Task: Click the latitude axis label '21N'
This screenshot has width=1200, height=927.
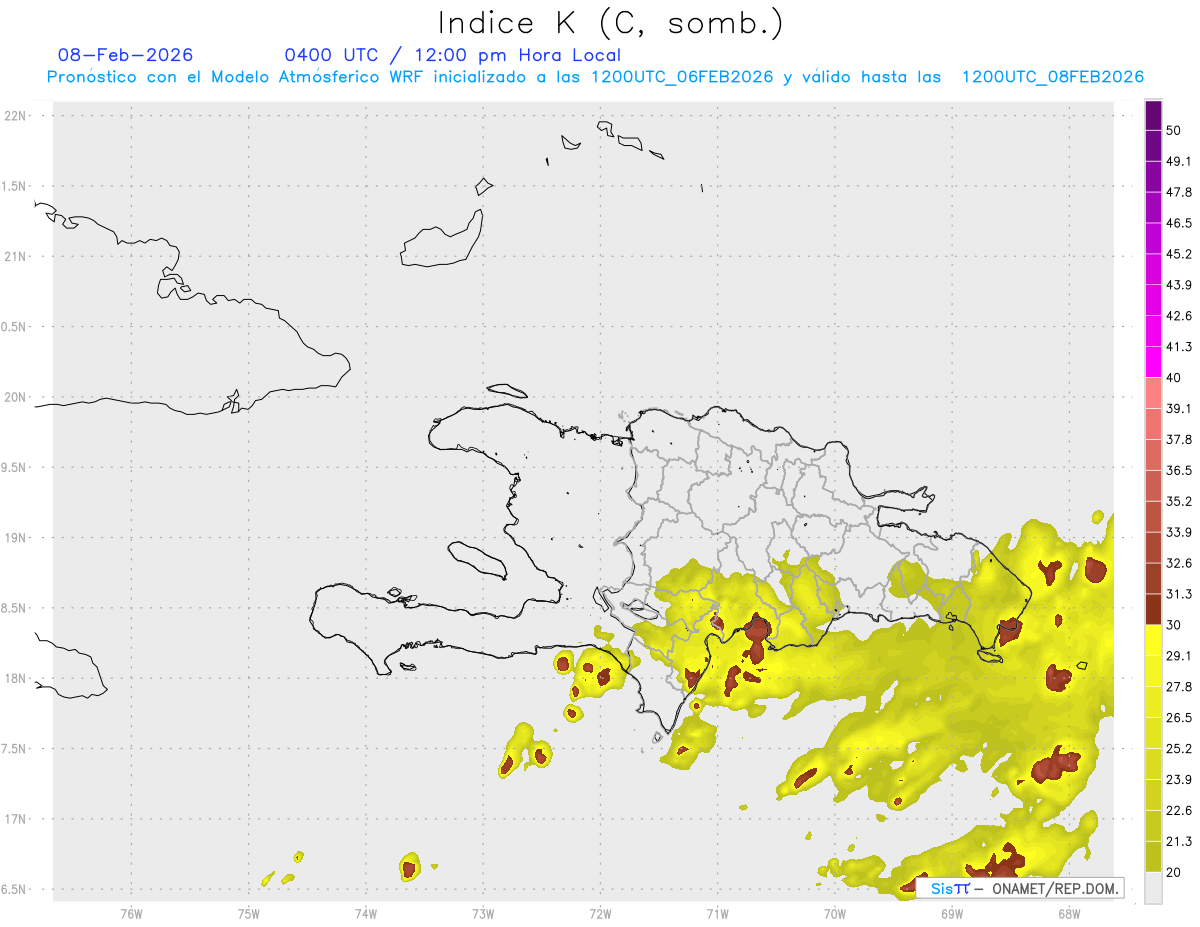Action: (15, 257)
